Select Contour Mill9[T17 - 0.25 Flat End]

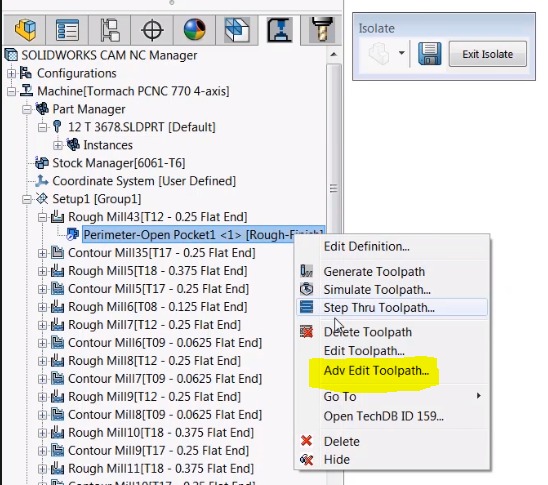tap(158, 451)
